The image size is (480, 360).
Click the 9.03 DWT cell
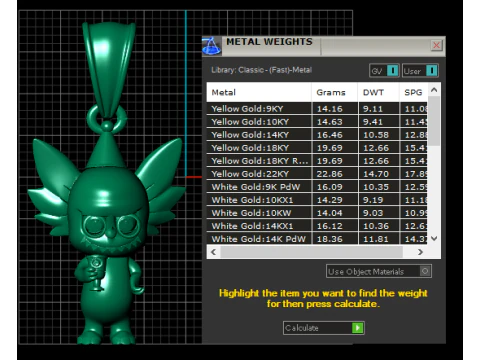pos(379,213)
